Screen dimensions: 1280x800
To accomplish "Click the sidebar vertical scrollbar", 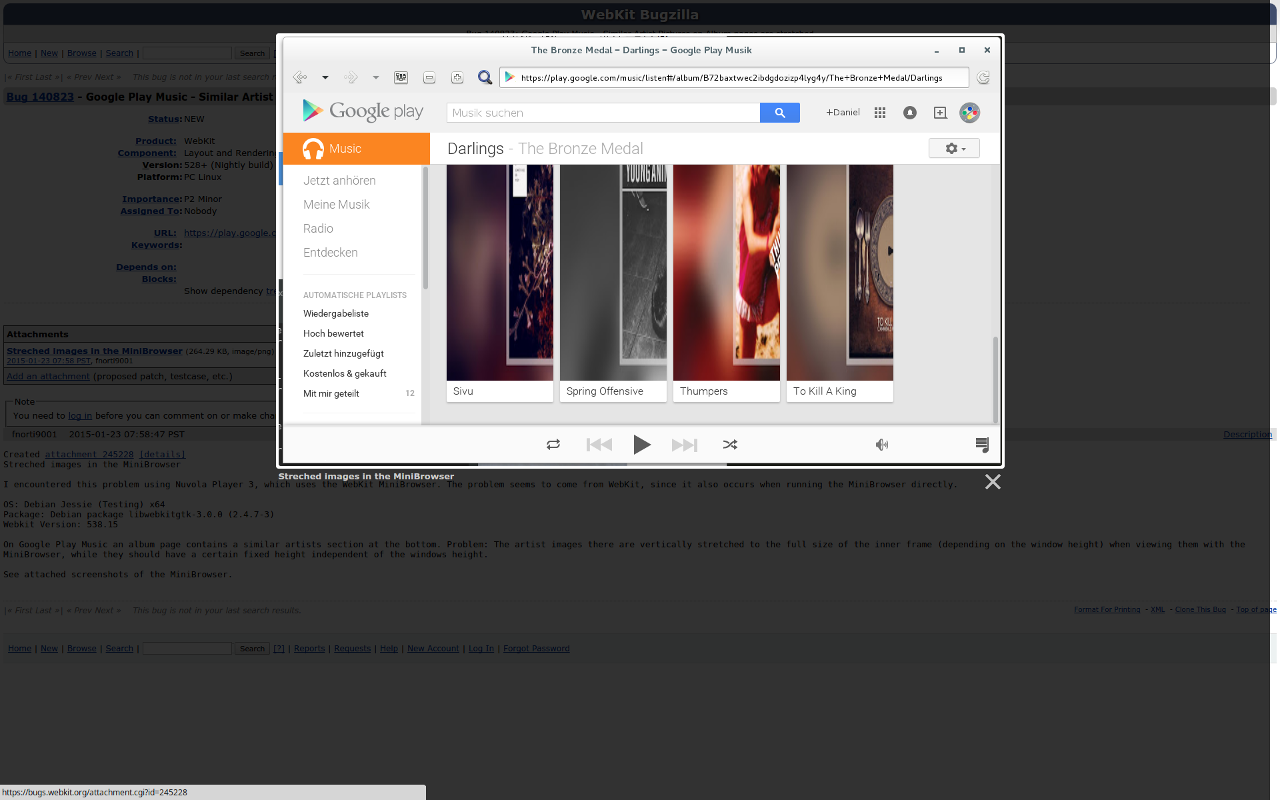I will tap(425, 228).
